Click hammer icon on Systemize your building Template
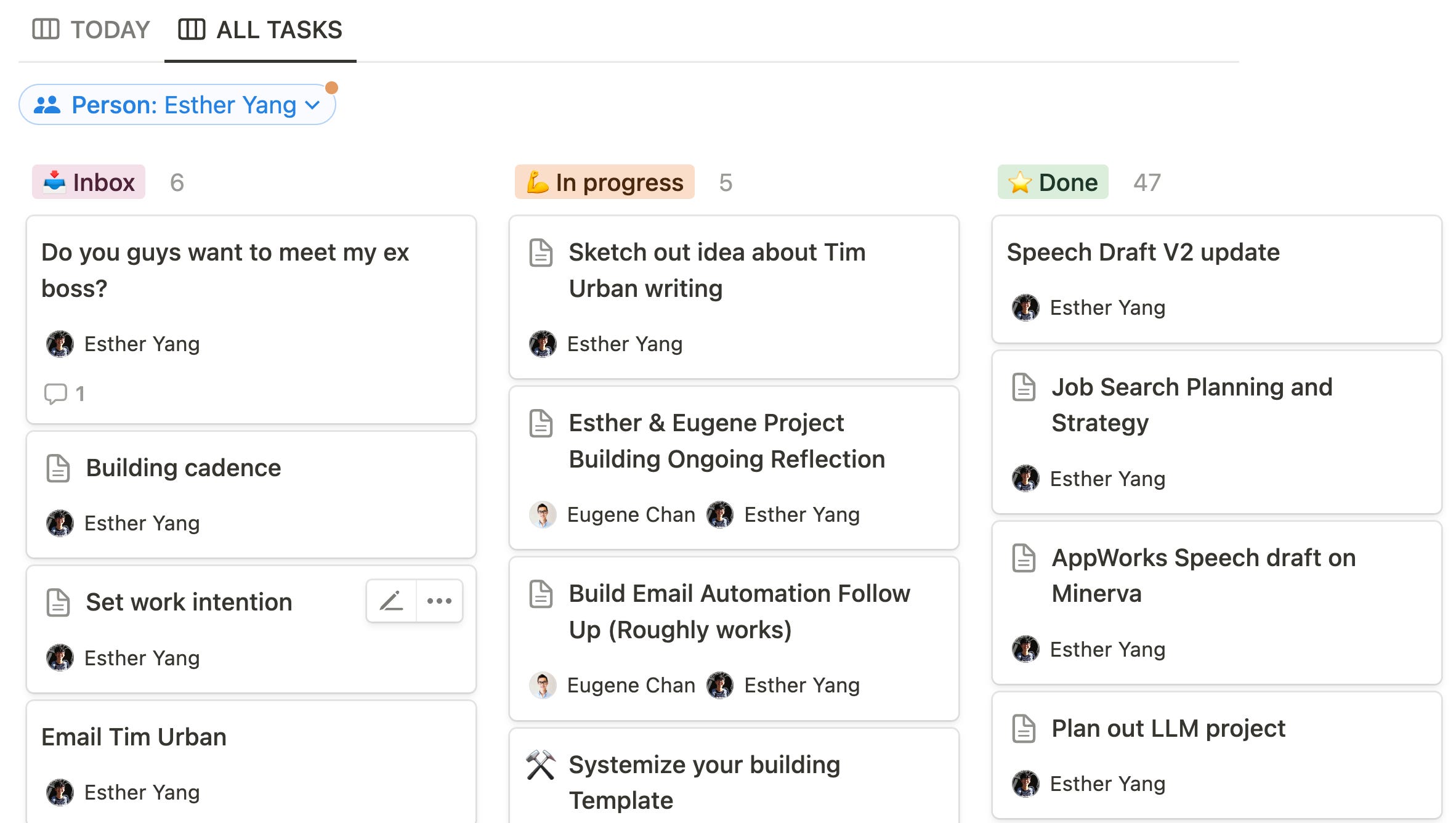 click(541, 765)
